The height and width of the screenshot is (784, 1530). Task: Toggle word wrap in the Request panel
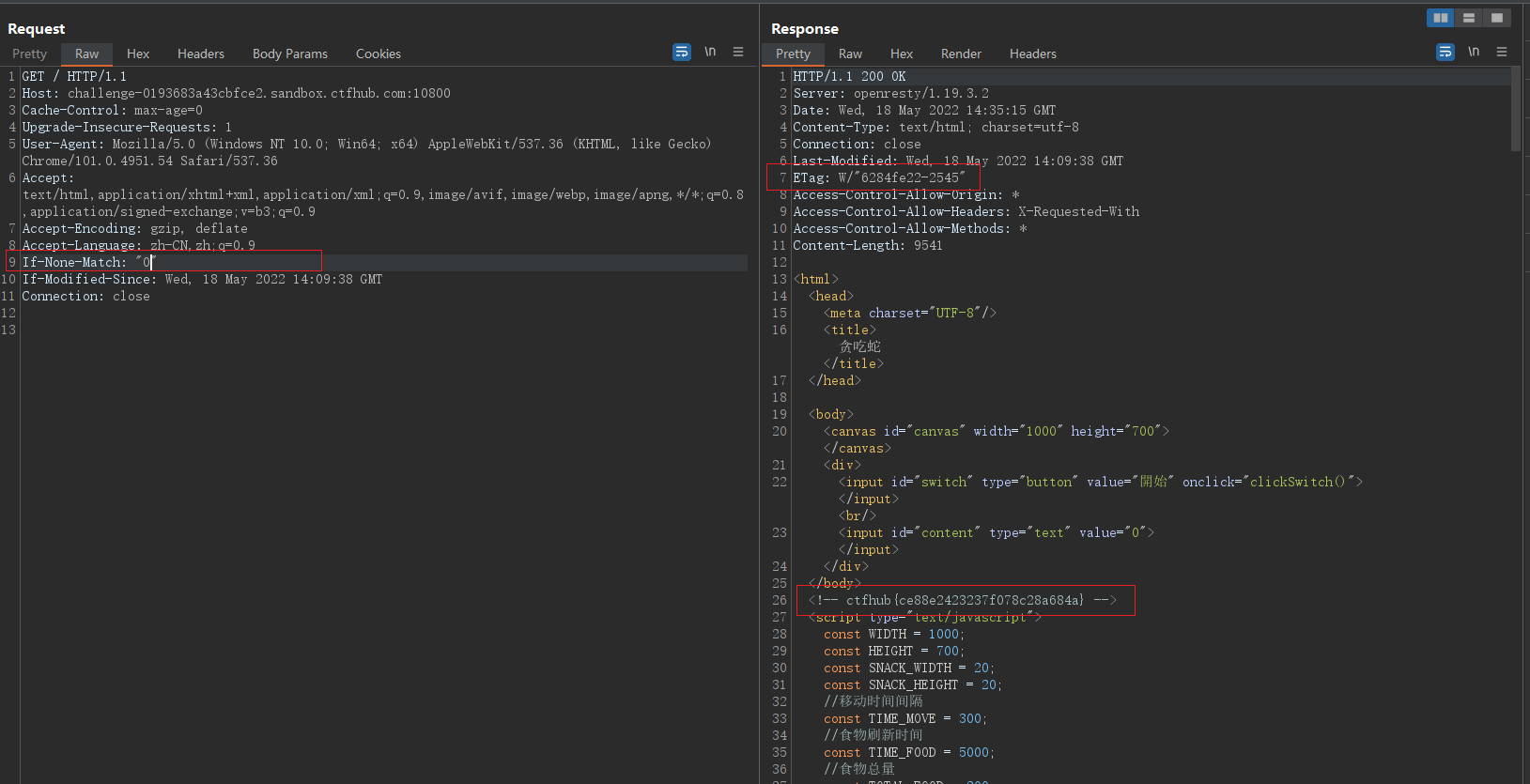click(x=682, y=52)
